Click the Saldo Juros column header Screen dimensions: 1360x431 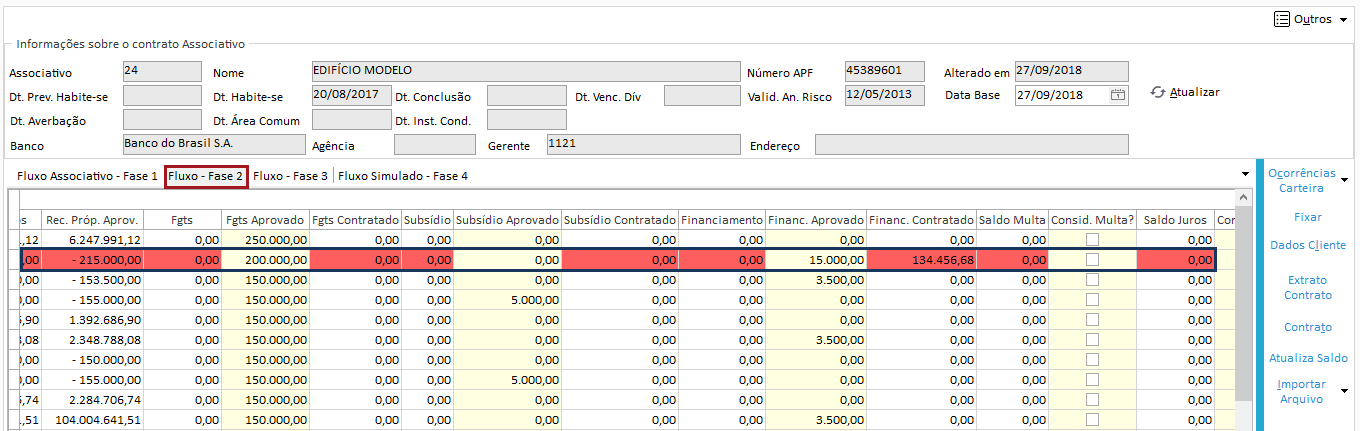tap(1175, 219)
